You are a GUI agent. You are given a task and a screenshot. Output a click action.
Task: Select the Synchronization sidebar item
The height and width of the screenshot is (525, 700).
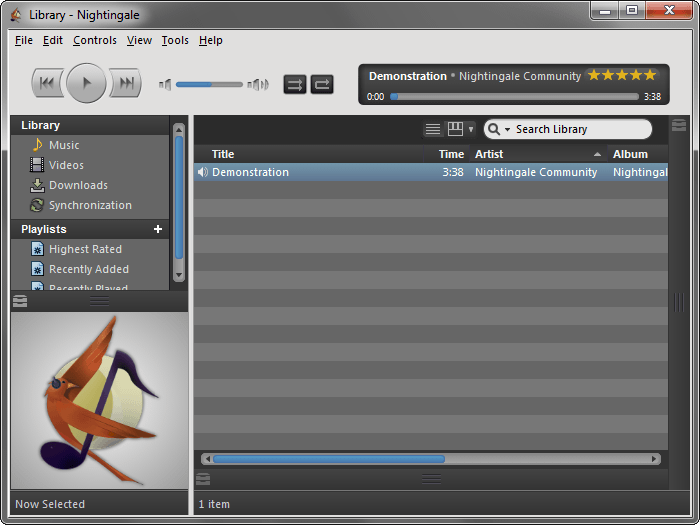(x=90, y=205)
